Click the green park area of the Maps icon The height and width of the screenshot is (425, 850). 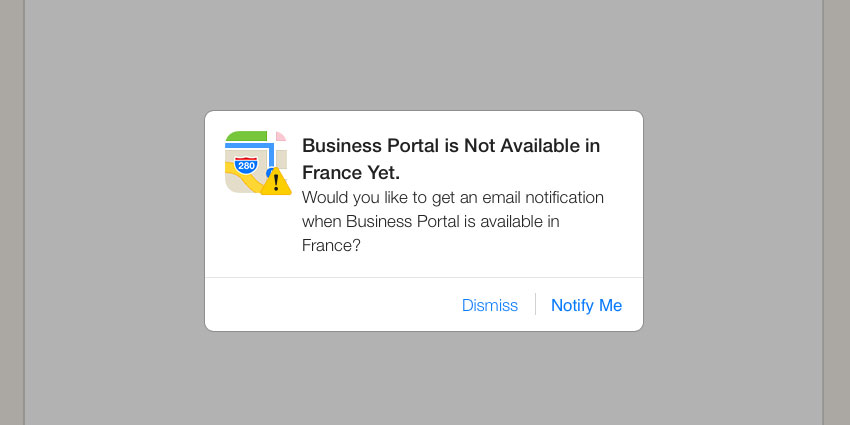246,136
